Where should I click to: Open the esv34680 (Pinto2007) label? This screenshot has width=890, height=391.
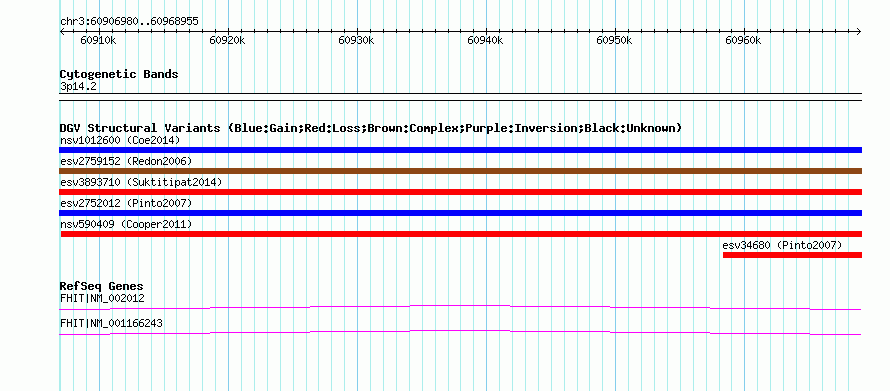(x=782, y=245)
